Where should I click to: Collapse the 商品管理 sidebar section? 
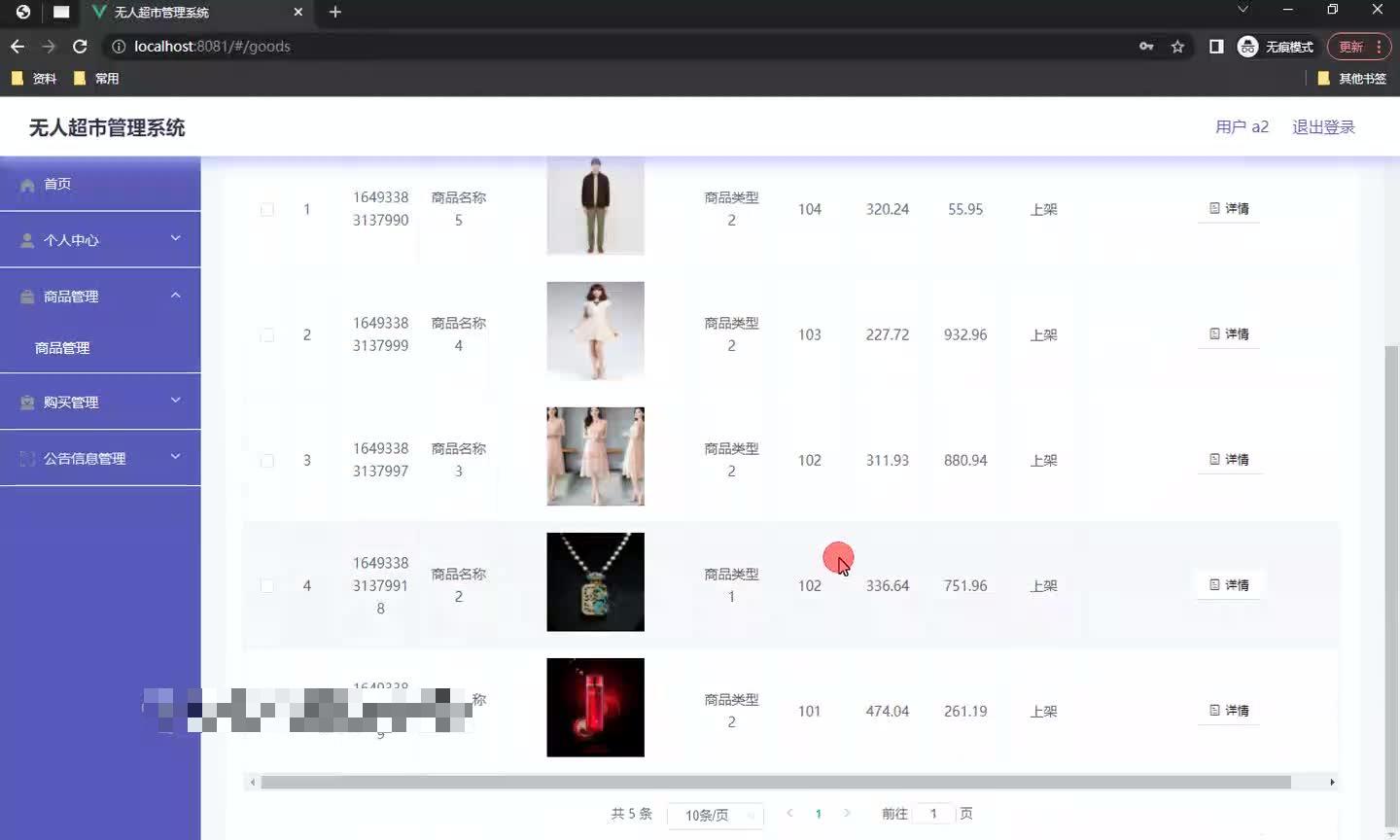(x=100, y=296)
